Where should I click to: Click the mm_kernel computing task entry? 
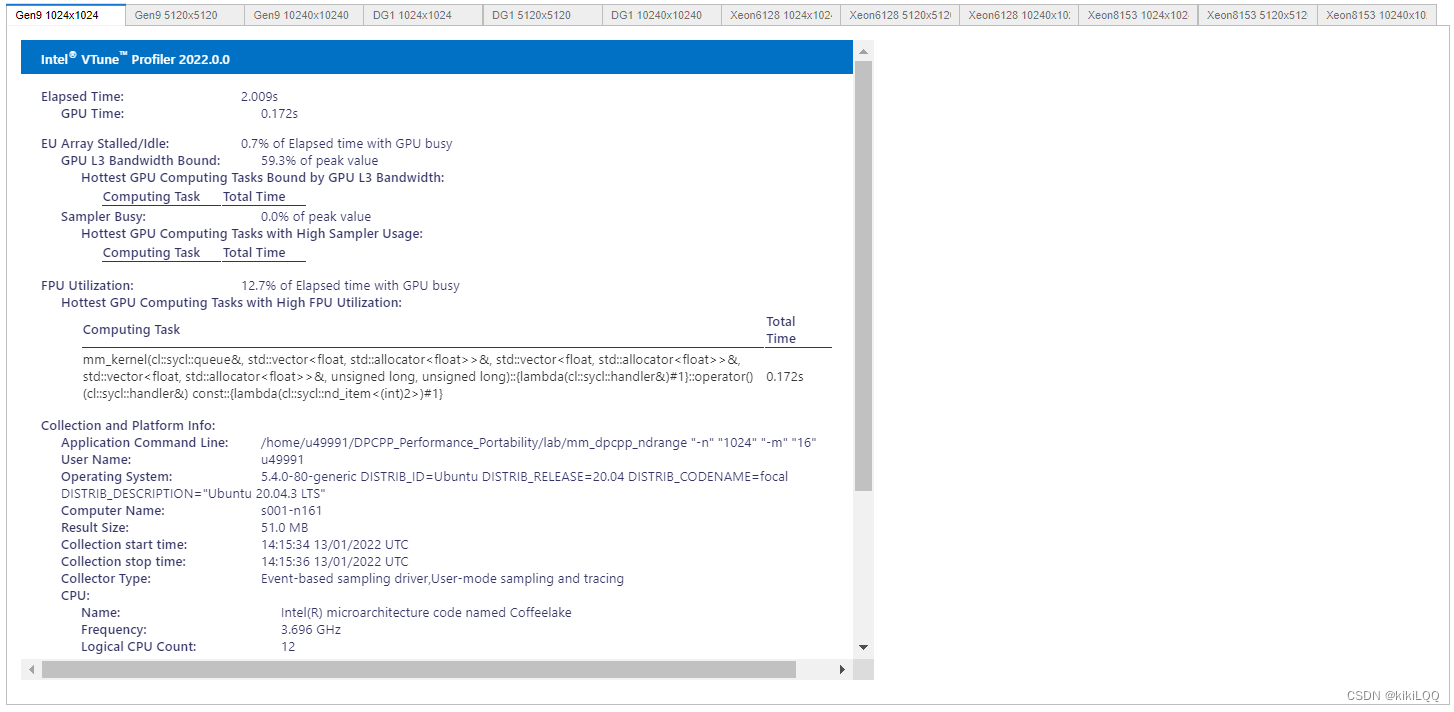tap(418, 377)
